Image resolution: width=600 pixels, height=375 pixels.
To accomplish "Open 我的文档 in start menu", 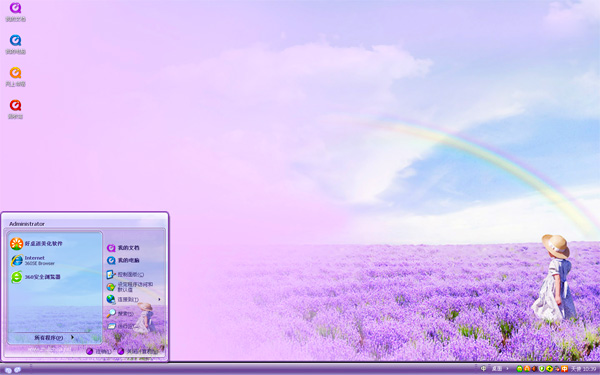I will [123, 248].
